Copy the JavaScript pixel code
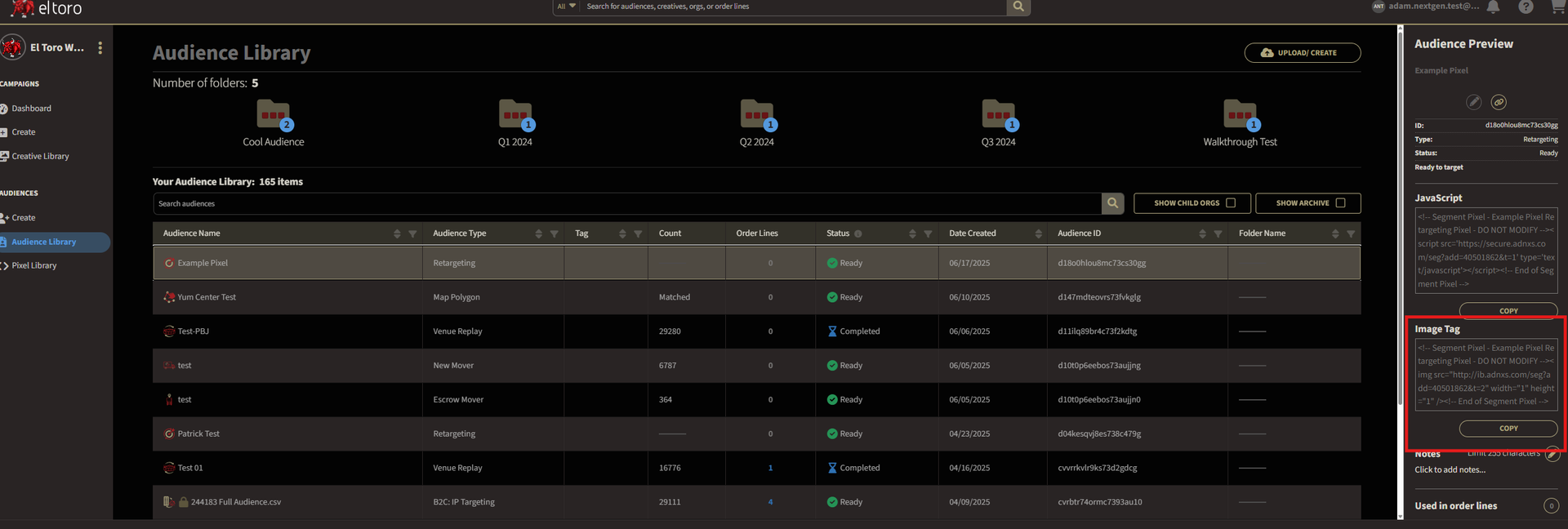 1508,311
